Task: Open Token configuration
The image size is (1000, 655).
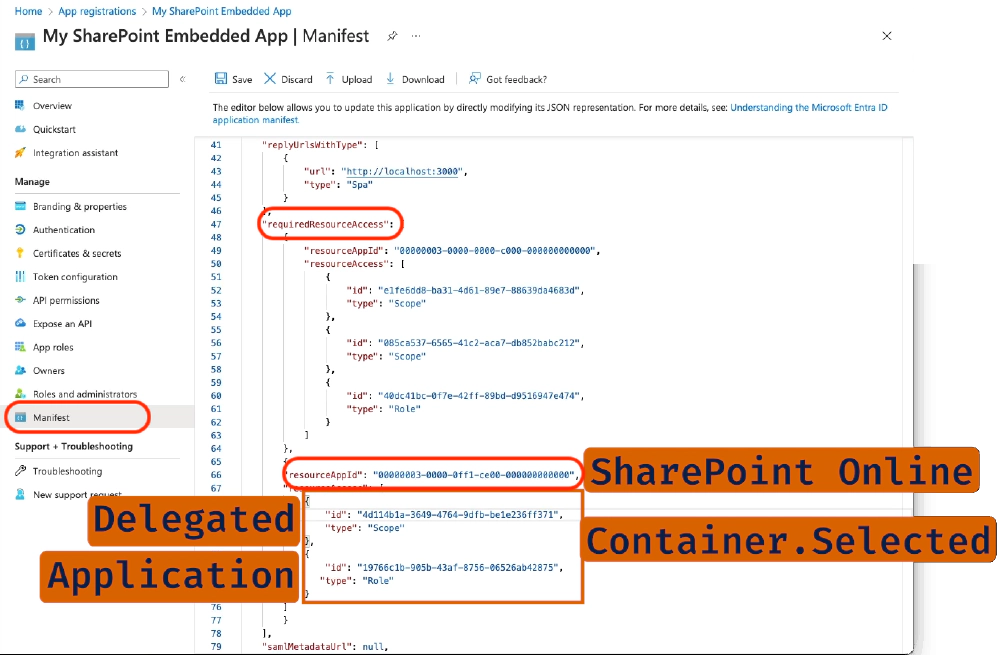Action: 75,277
